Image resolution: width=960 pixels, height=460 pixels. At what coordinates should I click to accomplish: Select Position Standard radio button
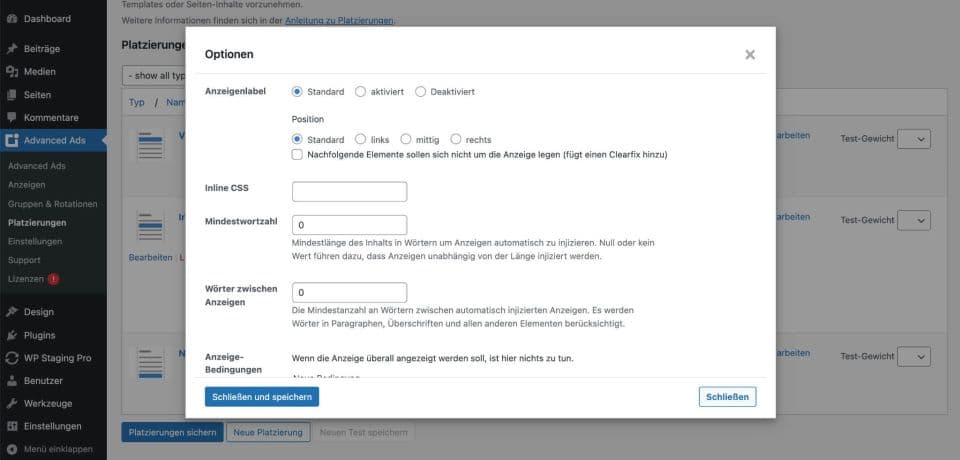tap(298, 139)
